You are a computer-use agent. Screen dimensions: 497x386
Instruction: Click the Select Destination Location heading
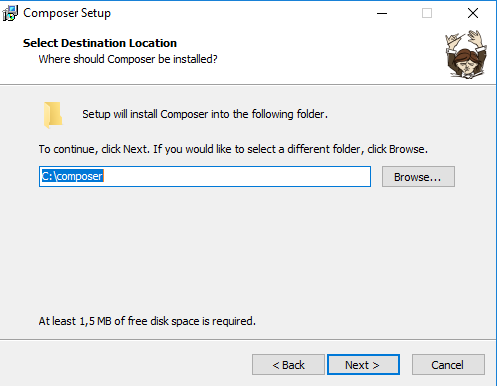[100, 43]
